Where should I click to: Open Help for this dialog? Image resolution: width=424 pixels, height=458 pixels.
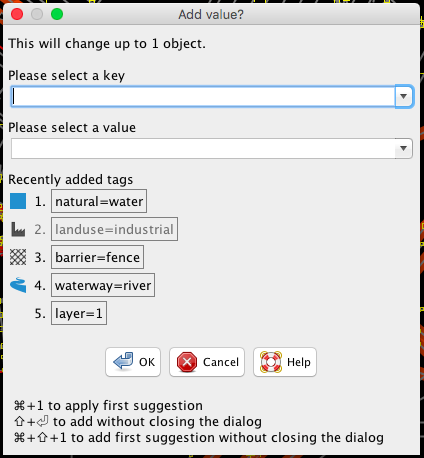[285, 362]
